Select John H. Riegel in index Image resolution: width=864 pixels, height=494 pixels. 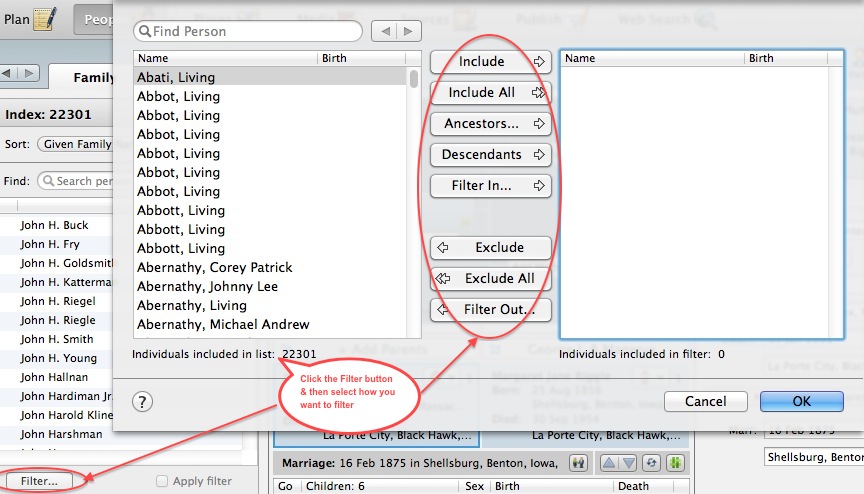click(56, 301)
